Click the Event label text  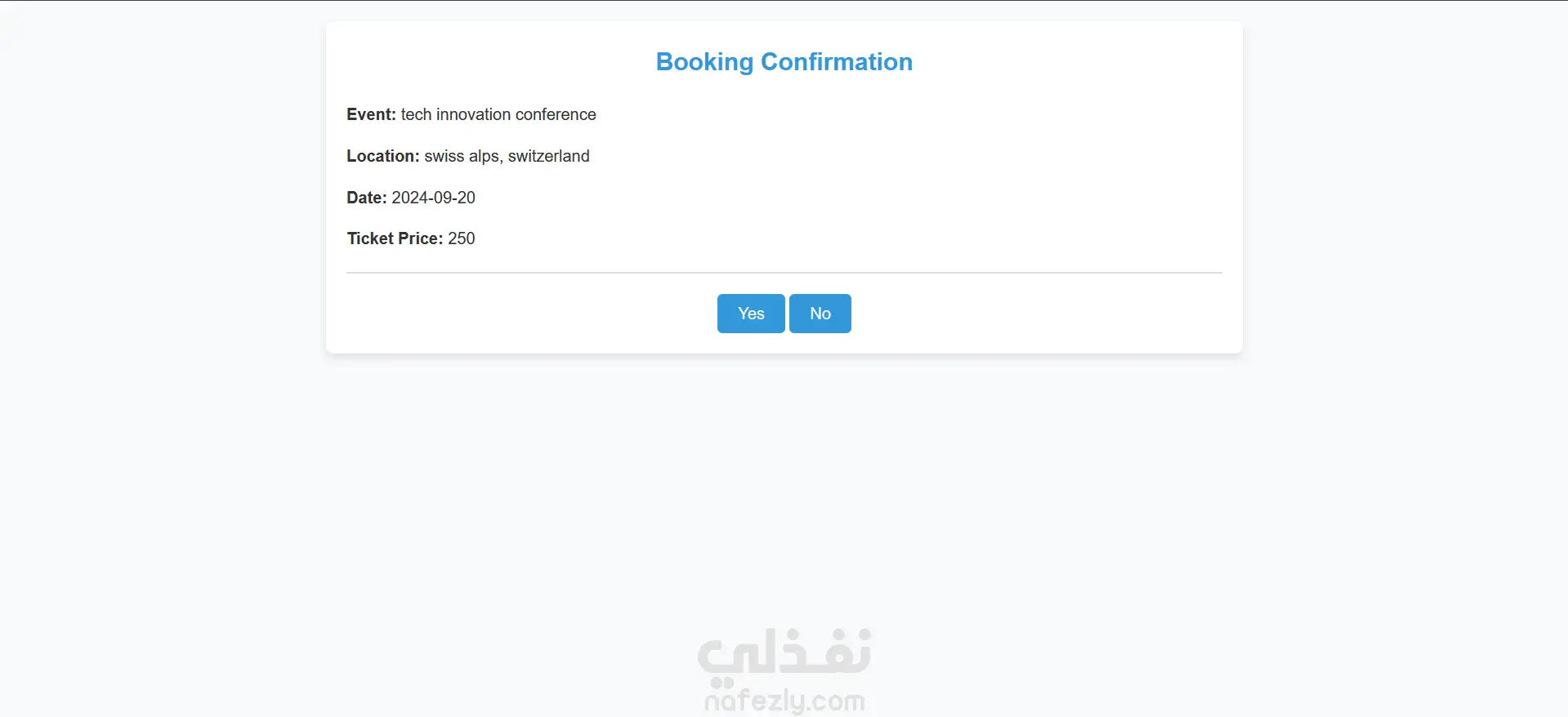click(371, 114)
